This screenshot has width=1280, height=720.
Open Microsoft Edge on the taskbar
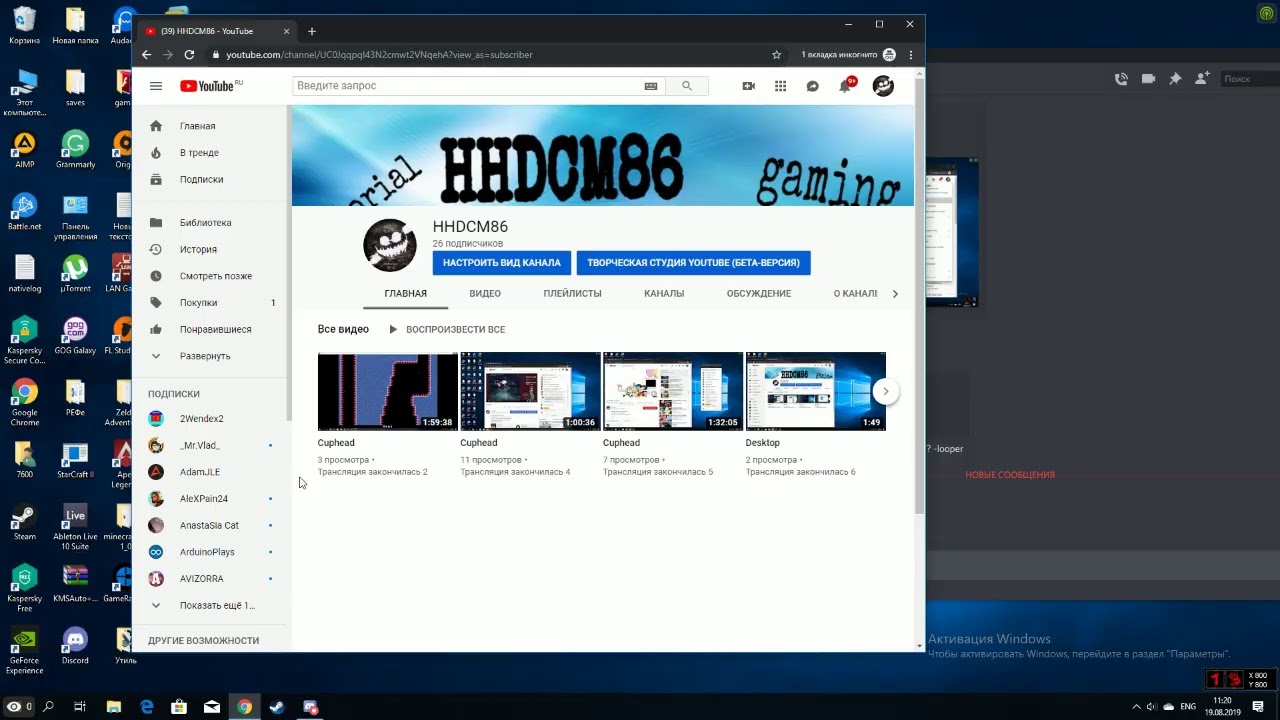tap(147, 707)
